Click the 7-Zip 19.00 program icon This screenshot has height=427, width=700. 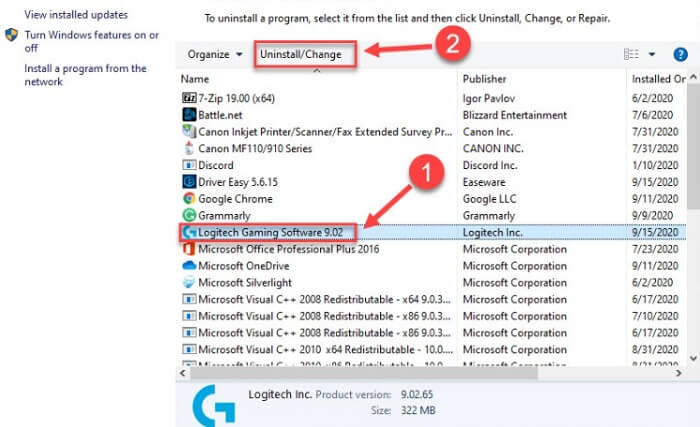click(189, 98)
